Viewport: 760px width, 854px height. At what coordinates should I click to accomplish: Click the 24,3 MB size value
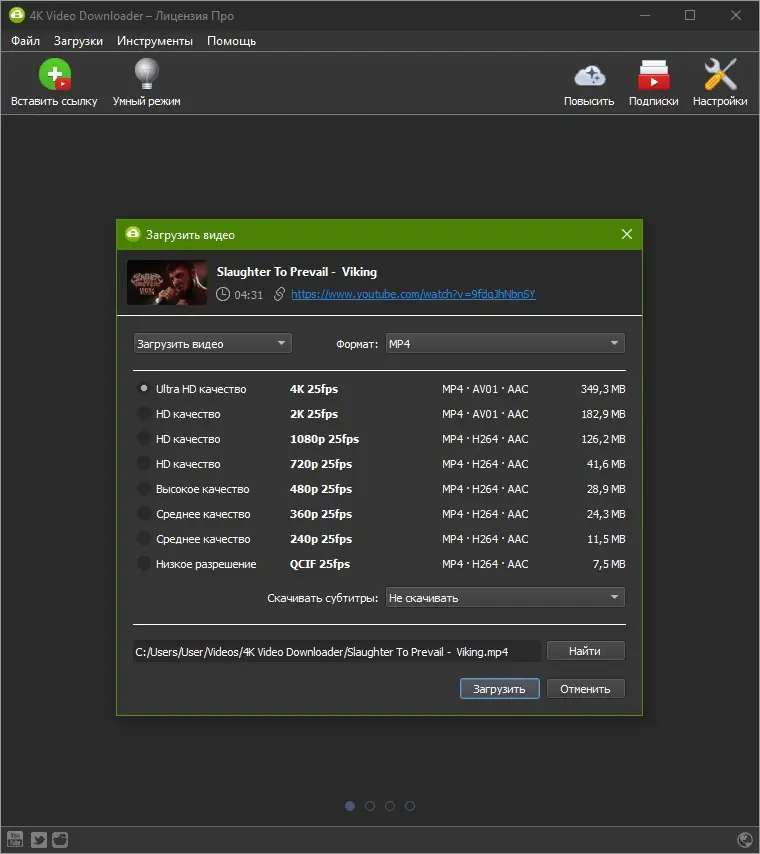click(x=606, y=514)
